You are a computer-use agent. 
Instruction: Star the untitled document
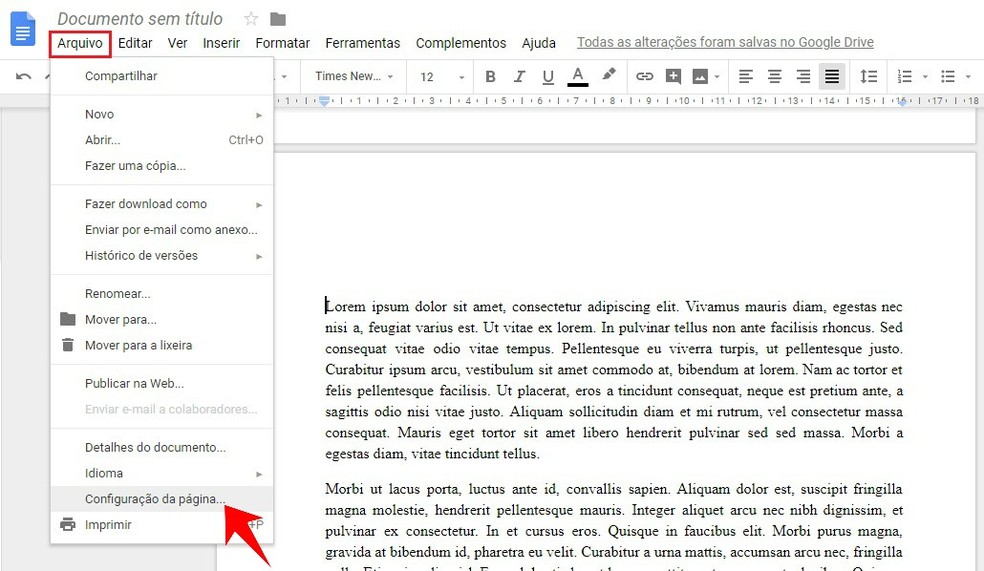pos(251,19)
